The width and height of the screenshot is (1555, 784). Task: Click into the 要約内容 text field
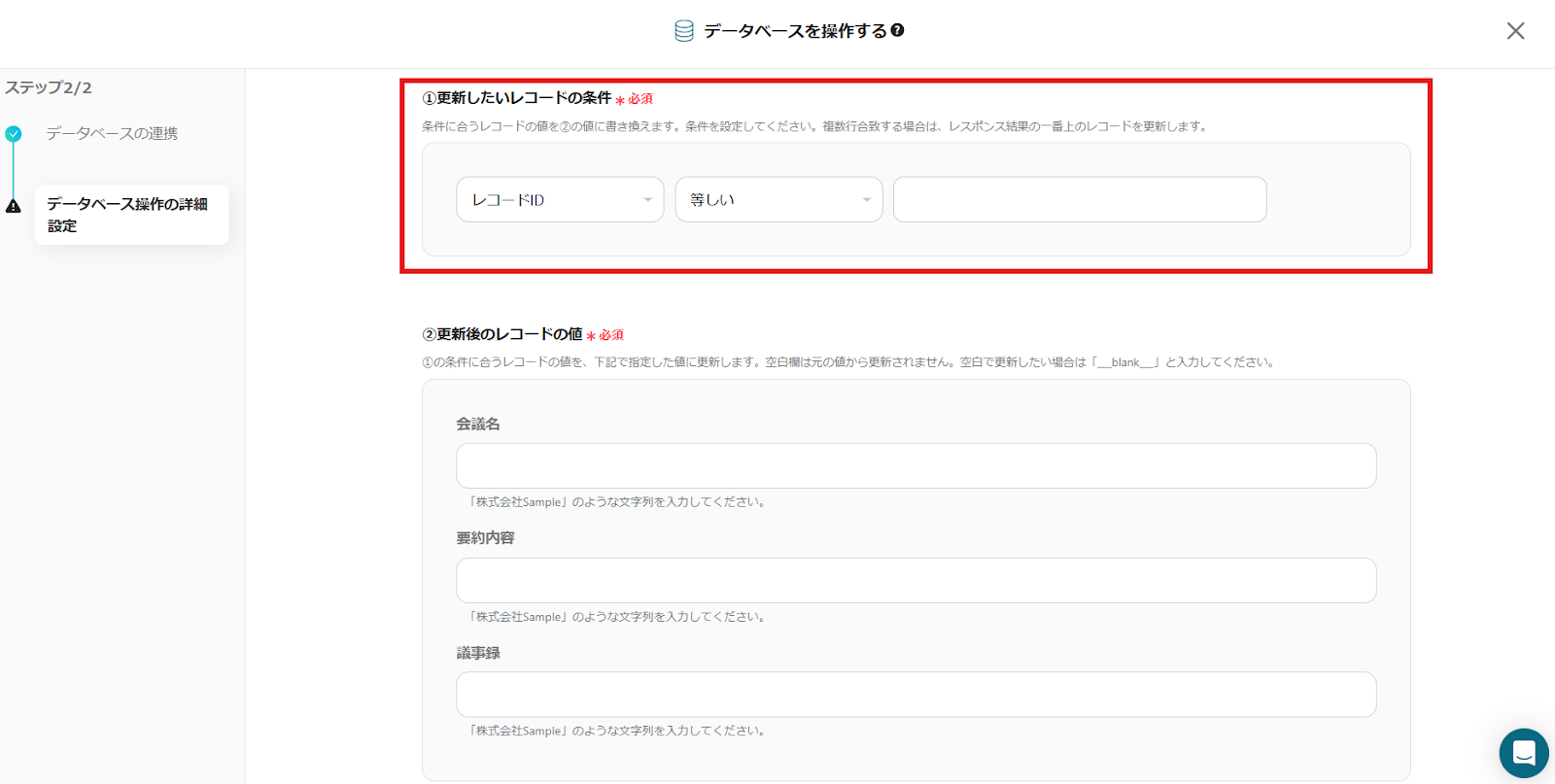point(916,581)
